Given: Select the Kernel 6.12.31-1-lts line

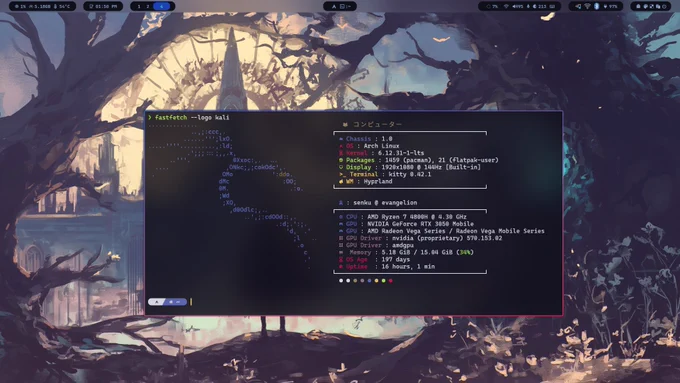Looking at the screenshot, I should click(382, 153).
